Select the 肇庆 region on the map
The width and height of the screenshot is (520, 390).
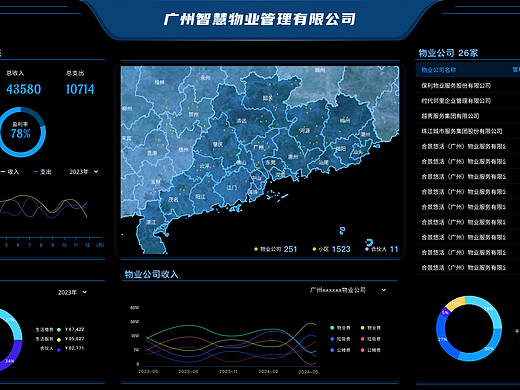coord(218,144)
